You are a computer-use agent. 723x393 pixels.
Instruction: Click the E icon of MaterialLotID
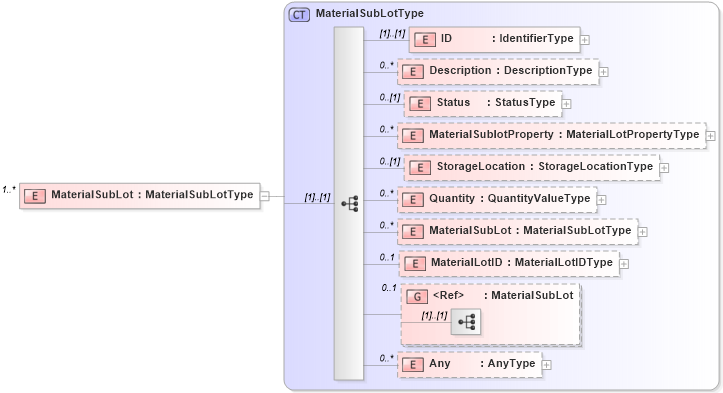click(415, 263)
